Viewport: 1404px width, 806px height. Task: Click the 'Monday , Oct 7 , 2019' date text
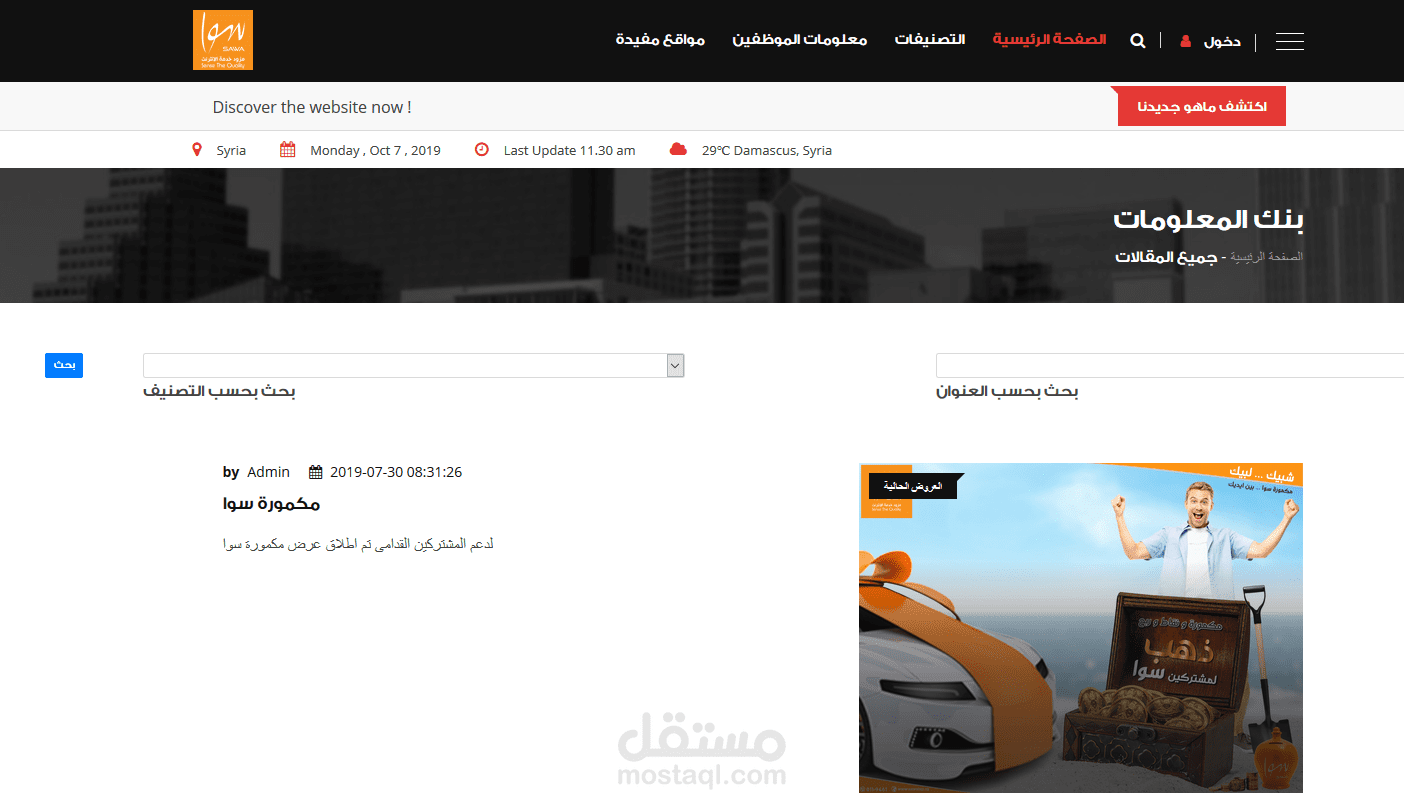point(375,150)
